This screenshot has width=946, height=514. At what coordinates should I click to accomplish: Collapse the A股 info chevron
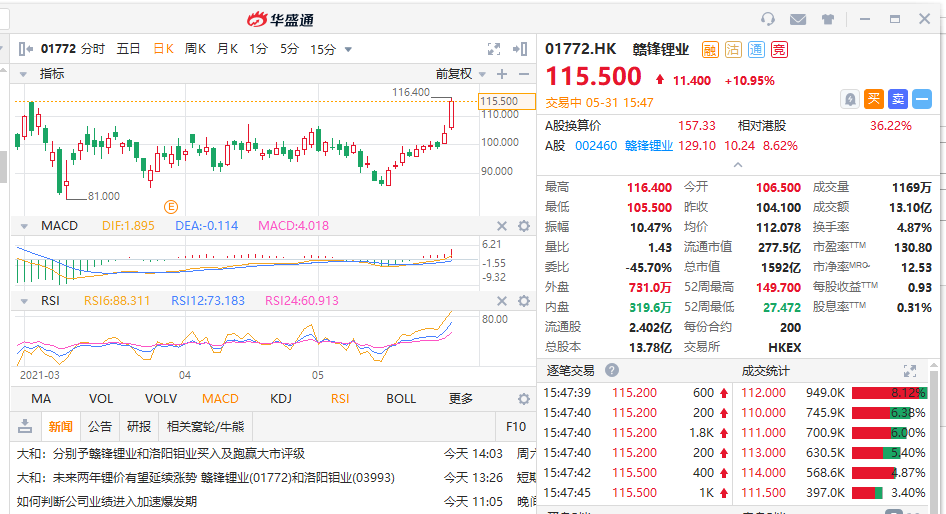(x=737, y=165)
